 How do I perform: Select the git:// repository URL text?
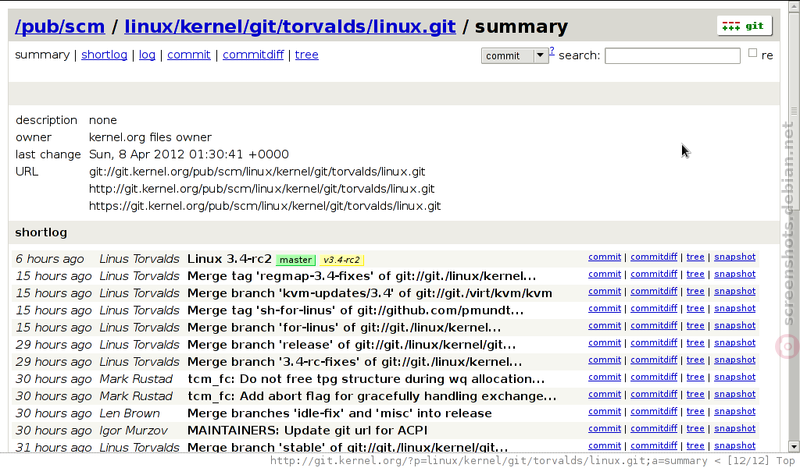[257, 171]
